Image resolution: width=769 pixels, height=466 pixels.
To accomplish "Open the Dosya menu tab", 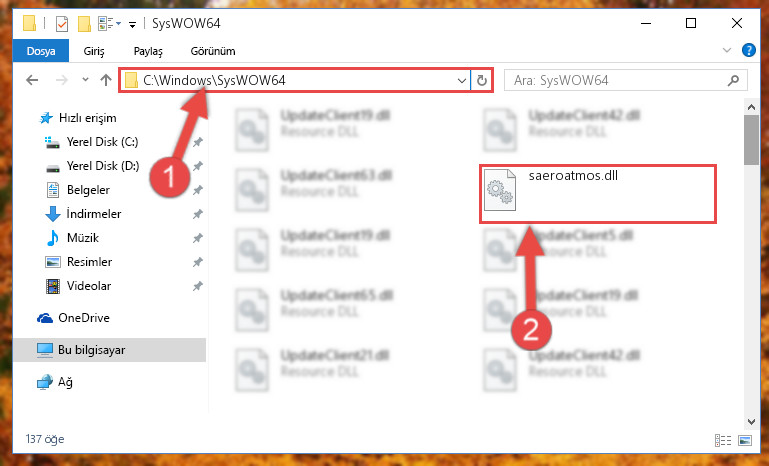I will click(x=41, y=51).
